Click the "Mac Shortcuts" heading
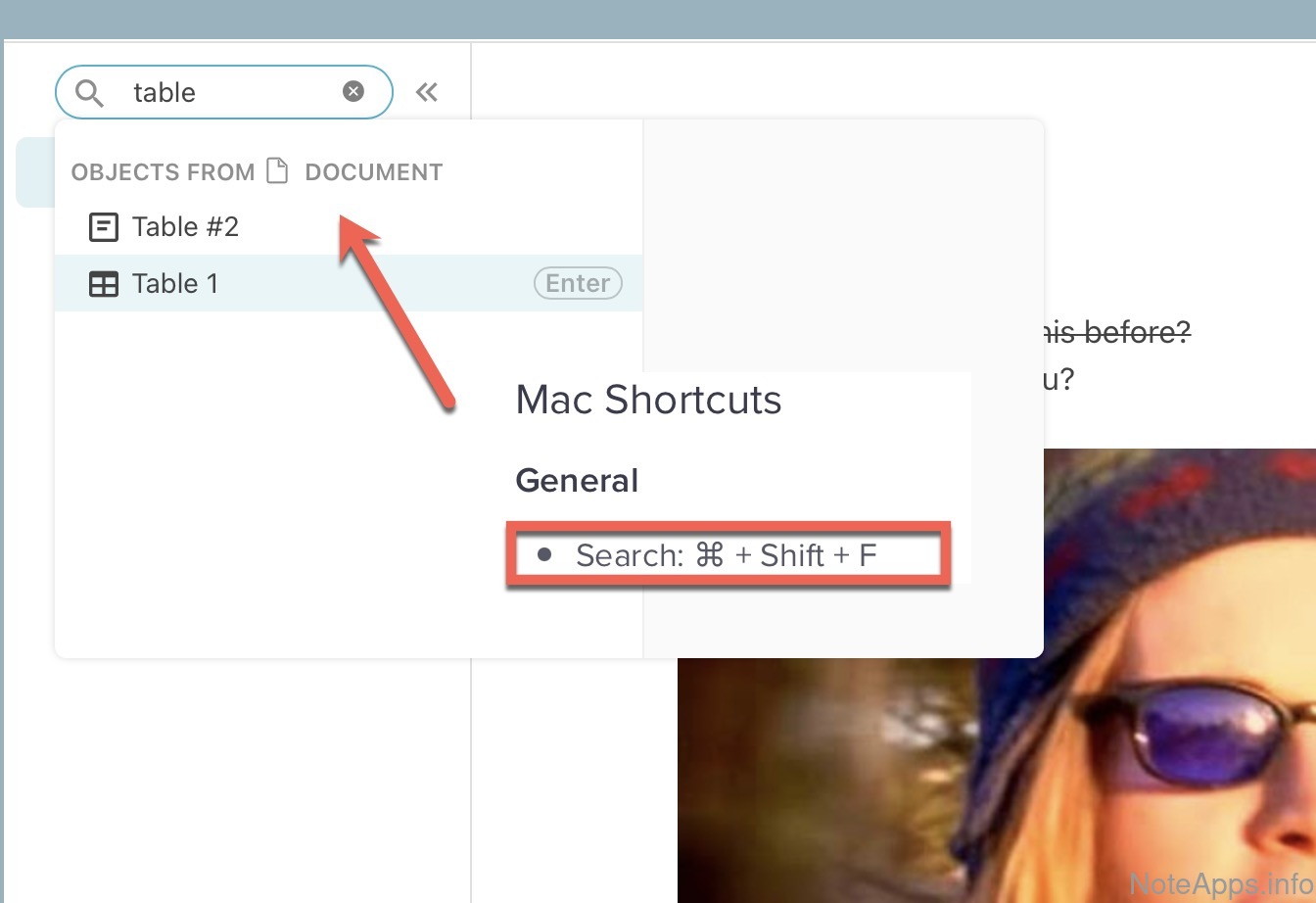 [x=648, y=400]
